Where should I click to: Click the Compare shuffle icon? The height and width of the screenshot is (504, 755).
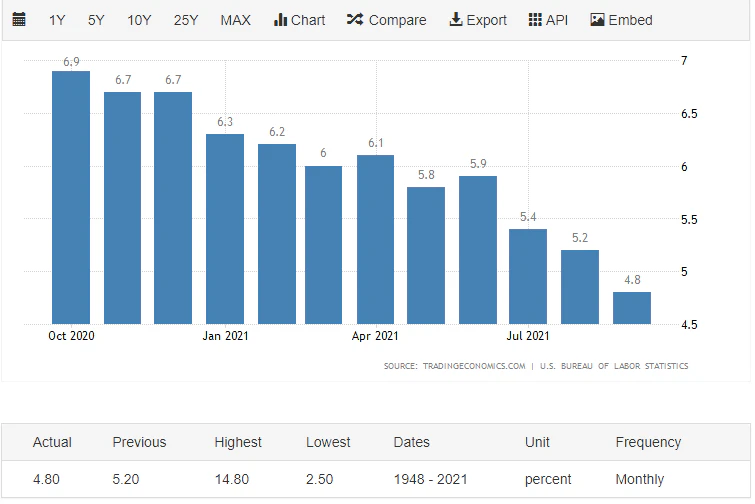click(x=355, y=20)
